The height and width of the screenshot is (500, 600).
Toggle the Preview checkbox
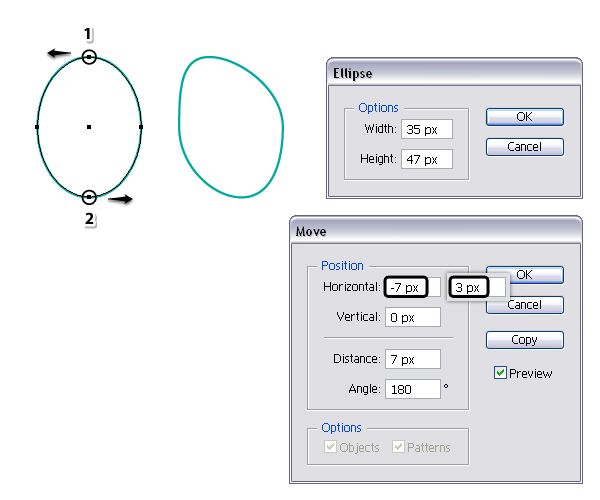click(502, 373)
